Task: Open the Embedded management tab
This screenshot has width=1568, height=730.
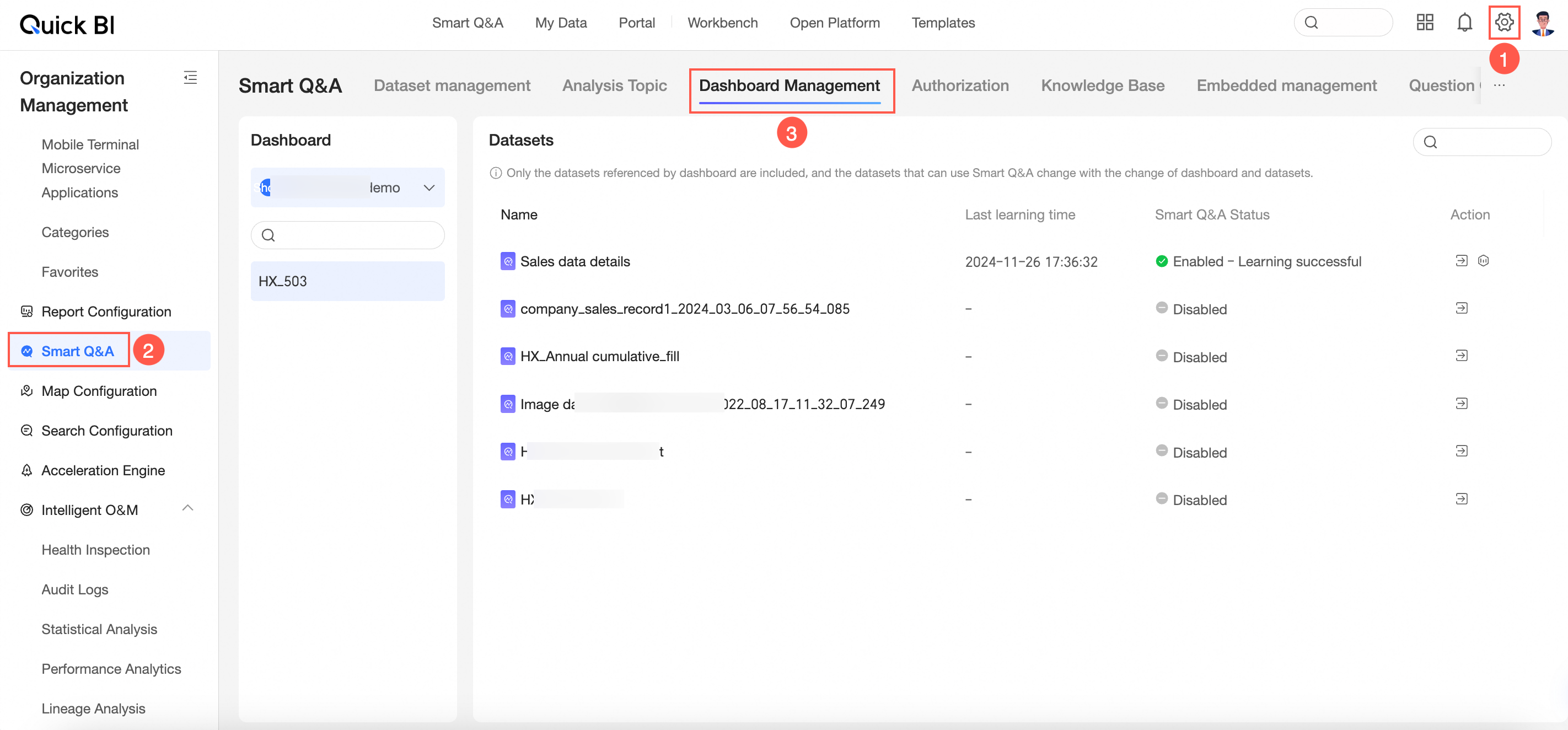Action: click(1286, 85)
